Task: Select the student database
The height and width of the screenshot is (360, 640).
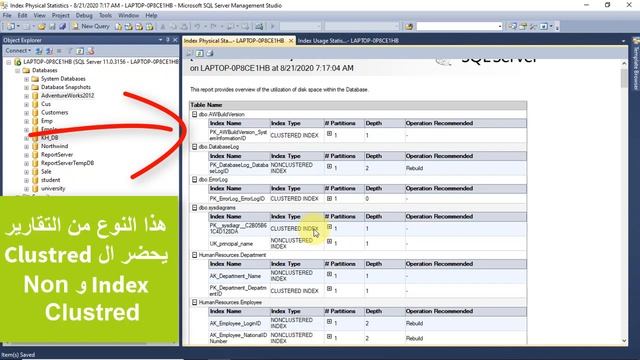Action: tap(50, 180)
